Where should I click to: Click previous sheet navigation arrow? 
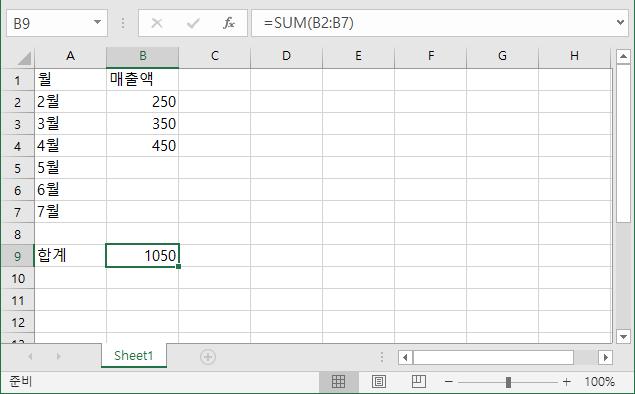click(30, 356)
